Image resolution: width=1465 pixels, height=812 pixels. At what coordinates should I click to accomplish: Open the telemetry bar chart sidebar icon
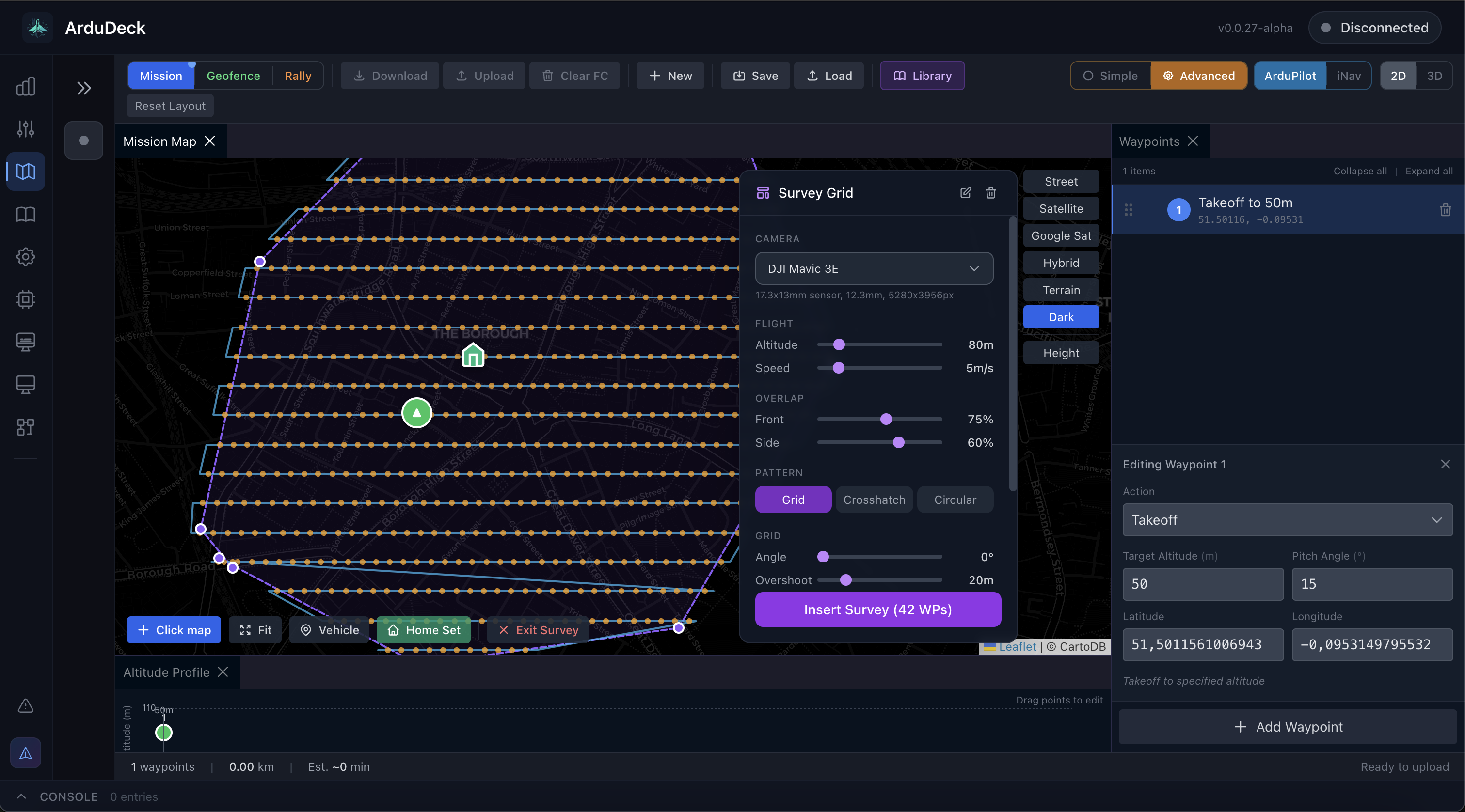(26, 86)
